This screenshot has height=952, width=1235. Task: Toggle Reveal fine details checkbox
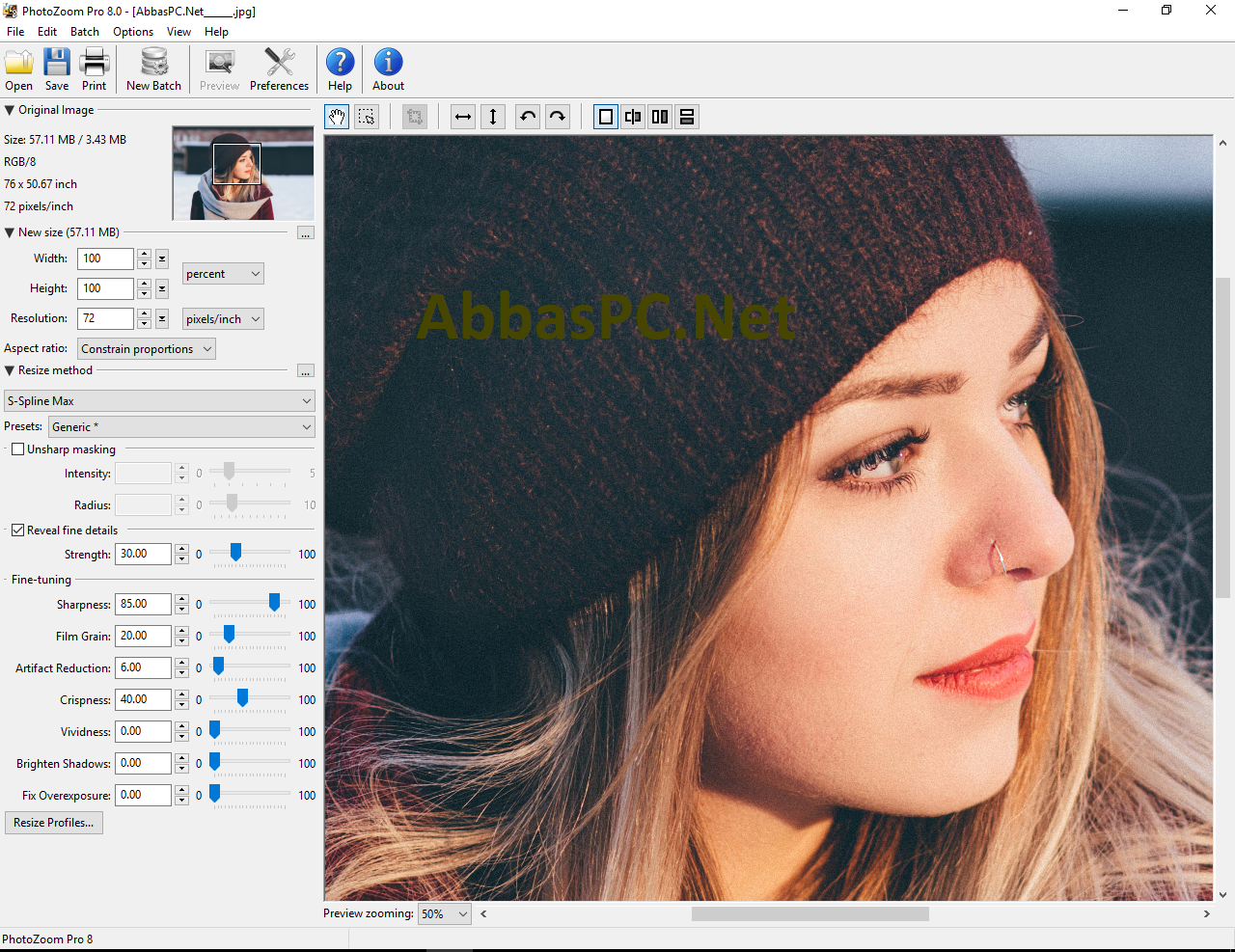click(17, 530)
